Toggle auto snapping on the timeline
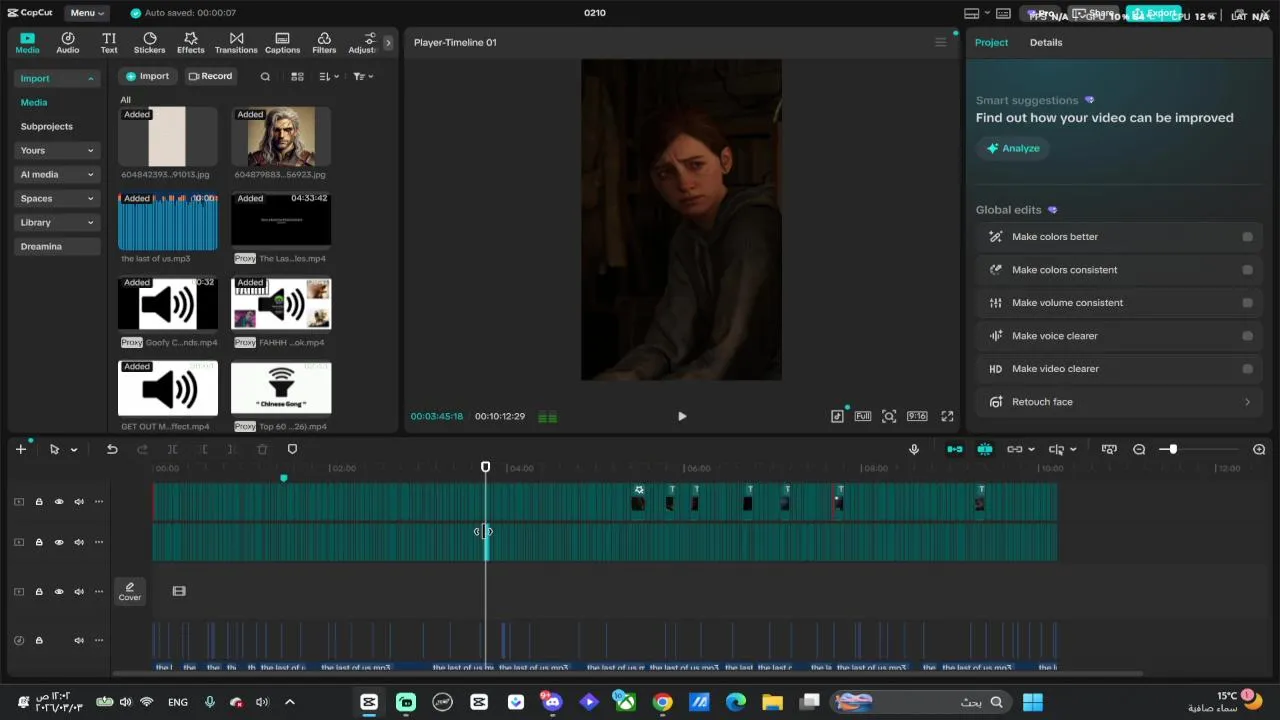The width and height of the screenshot is (1280, 720). [985, 449]
